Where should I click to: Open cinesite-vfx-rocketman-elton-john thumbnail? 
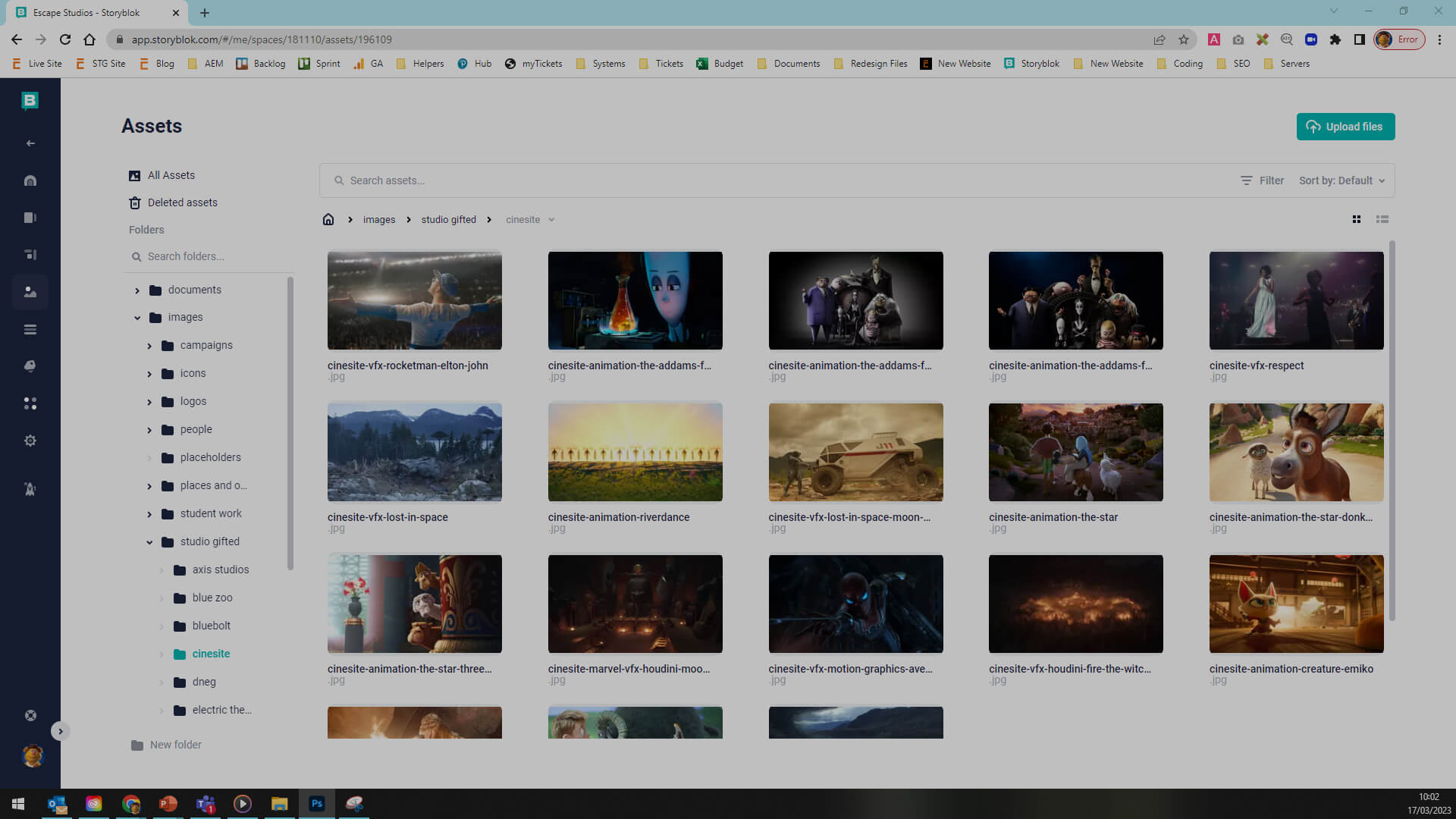415,300
